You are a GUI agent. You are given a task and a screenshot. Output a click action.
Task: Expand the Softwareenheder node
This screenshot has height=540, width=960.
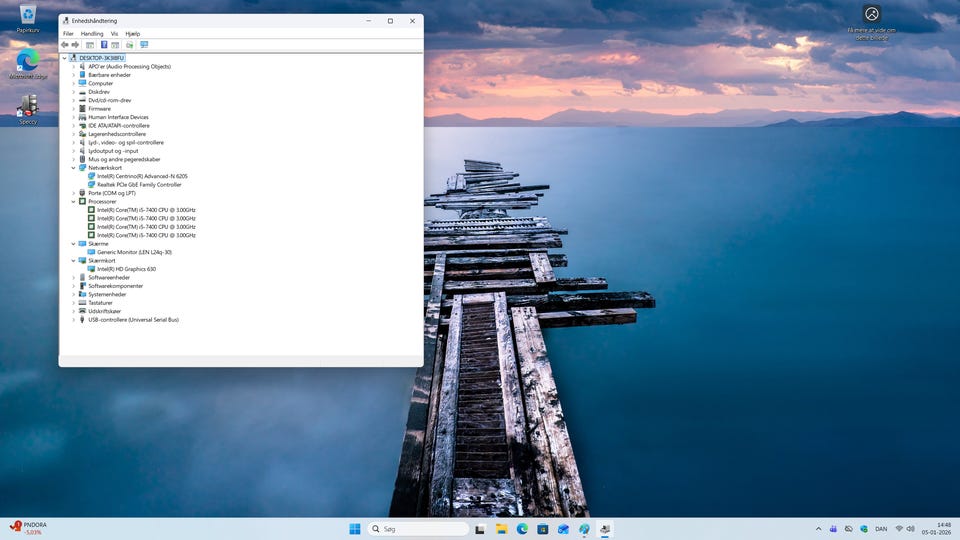pos(73,277)
